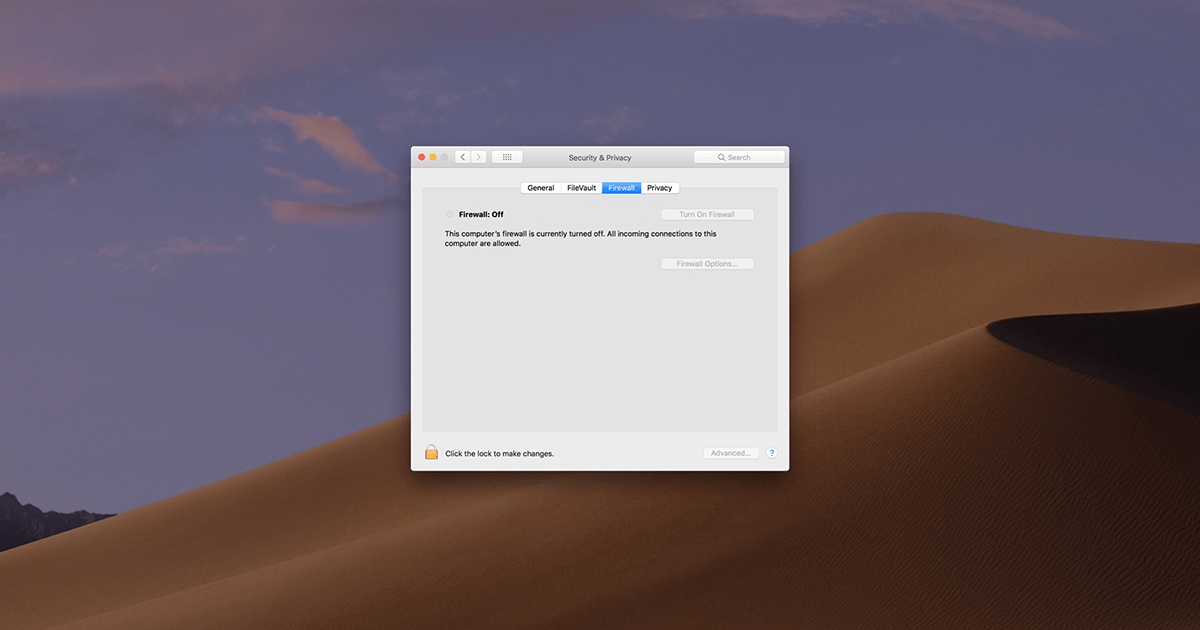This screenshot has height=630, width=1200.
Task: Open the help question mark button
Action: coord(771,452)
